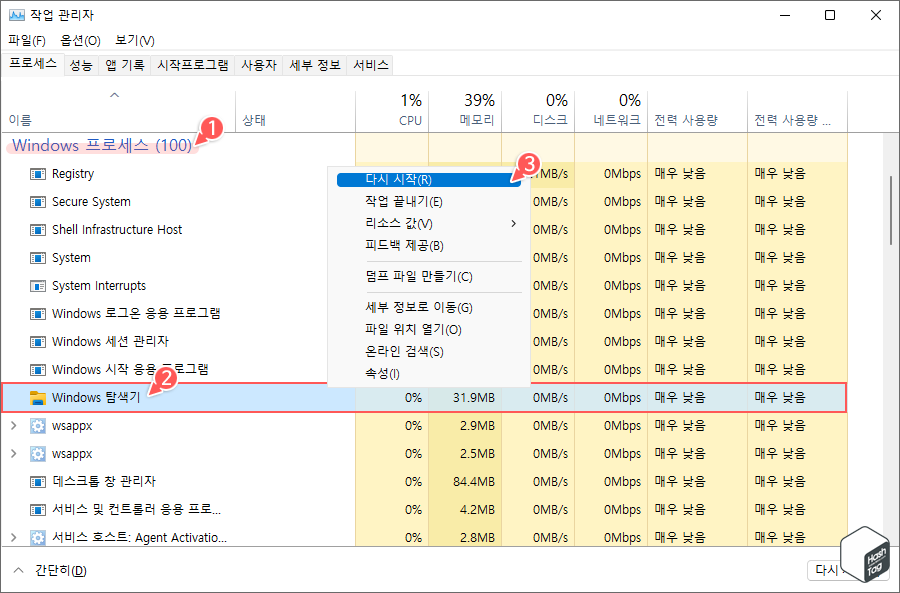
Task: Select the System Interrupts row name
Action: (x=99, y=286)
